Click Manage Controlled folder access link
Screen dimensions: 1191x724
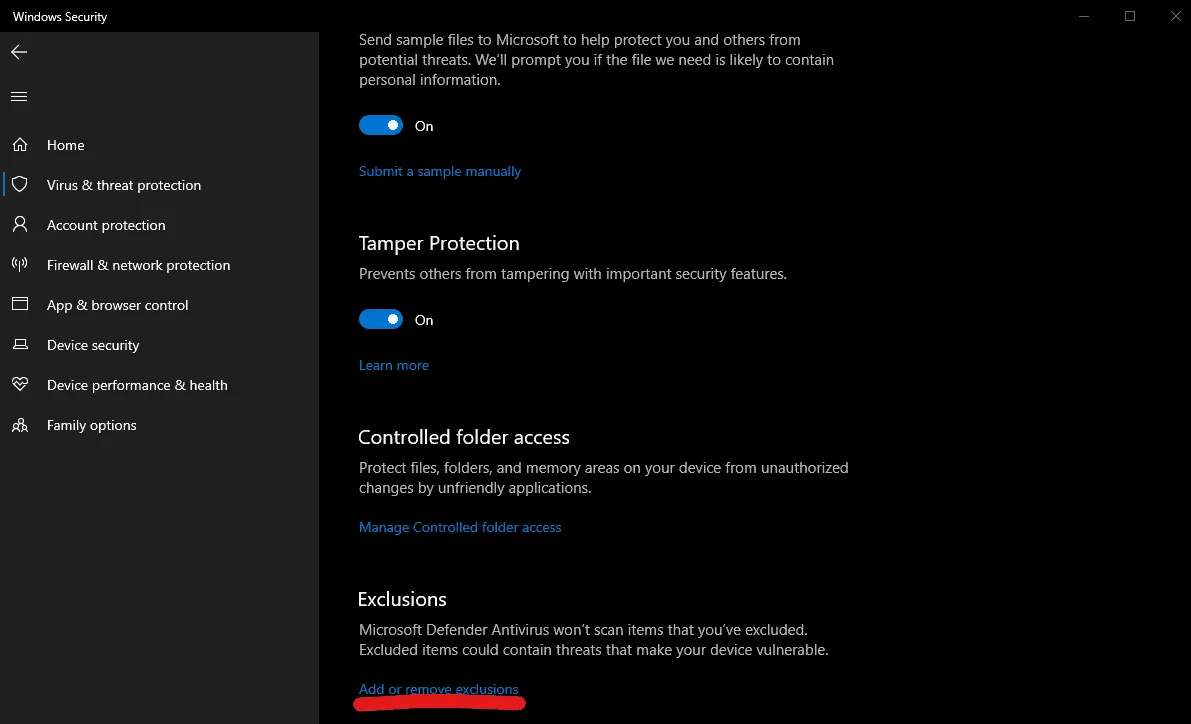(460, 527)
